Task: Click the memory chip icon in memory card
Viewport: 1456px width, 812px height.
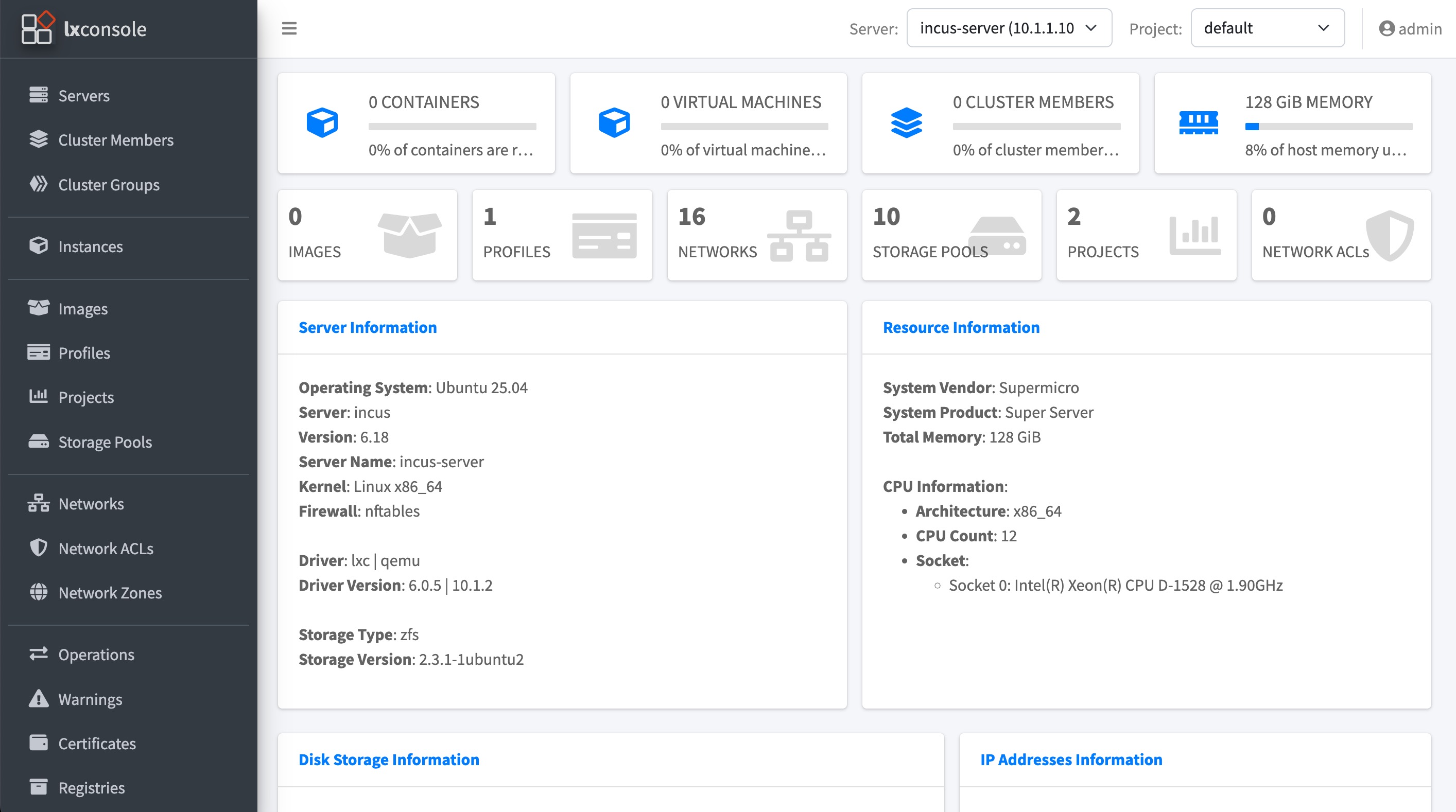Action: click(1198, 122)
